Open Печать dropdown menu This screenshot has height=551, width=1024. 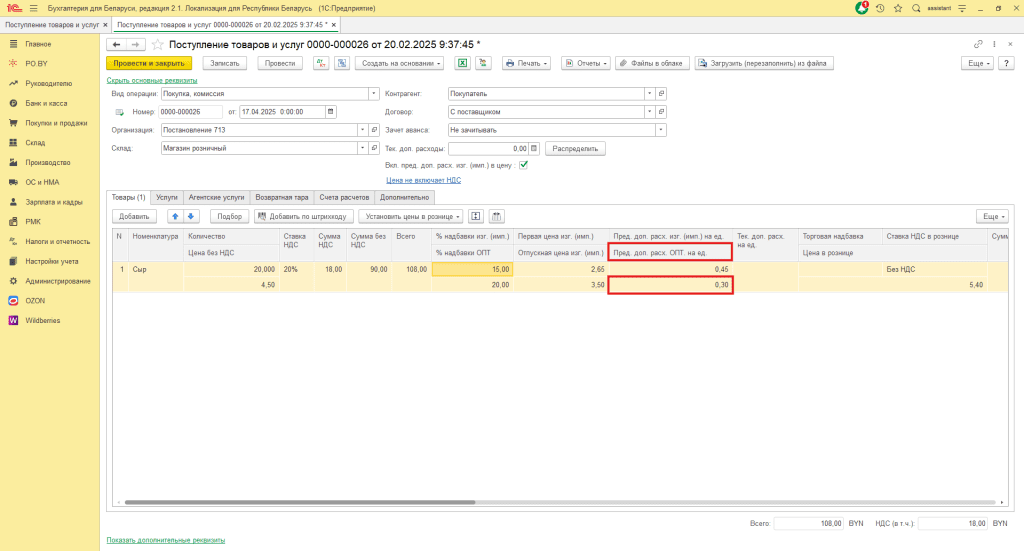(x=526, y=63)
